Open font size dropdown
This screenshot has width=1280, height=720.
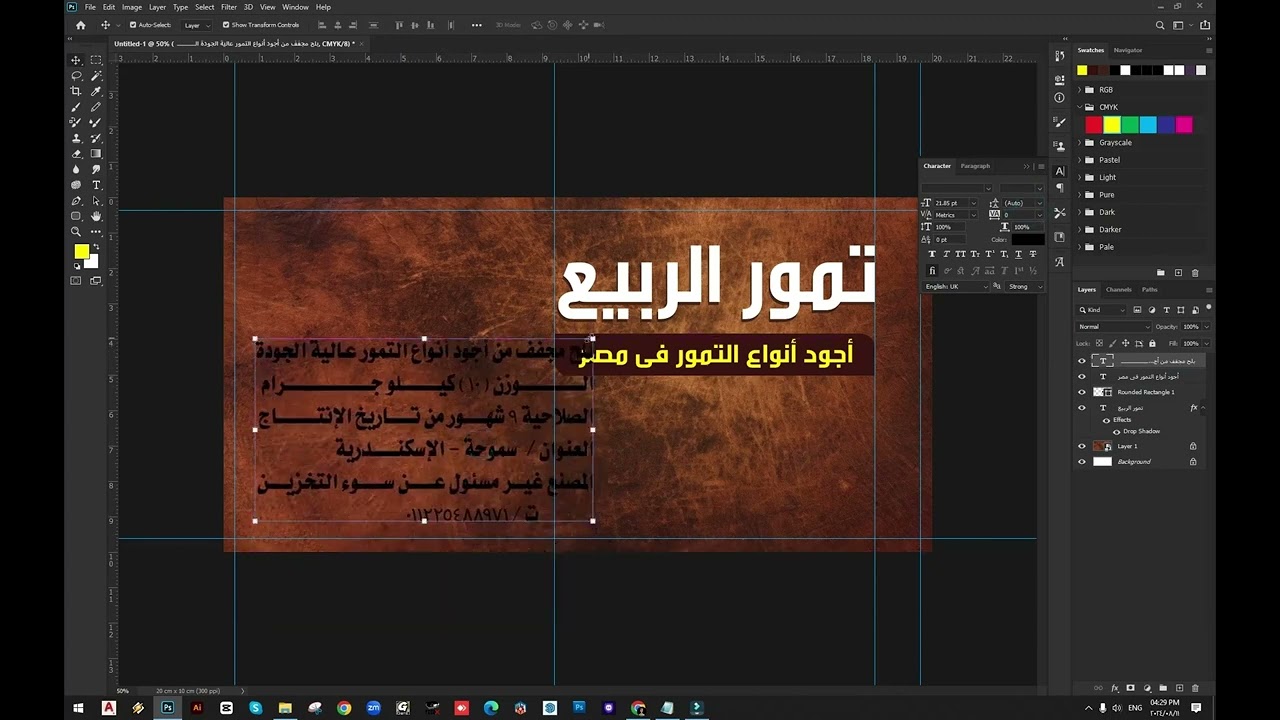pyautogui.click(x=973, y=203)
